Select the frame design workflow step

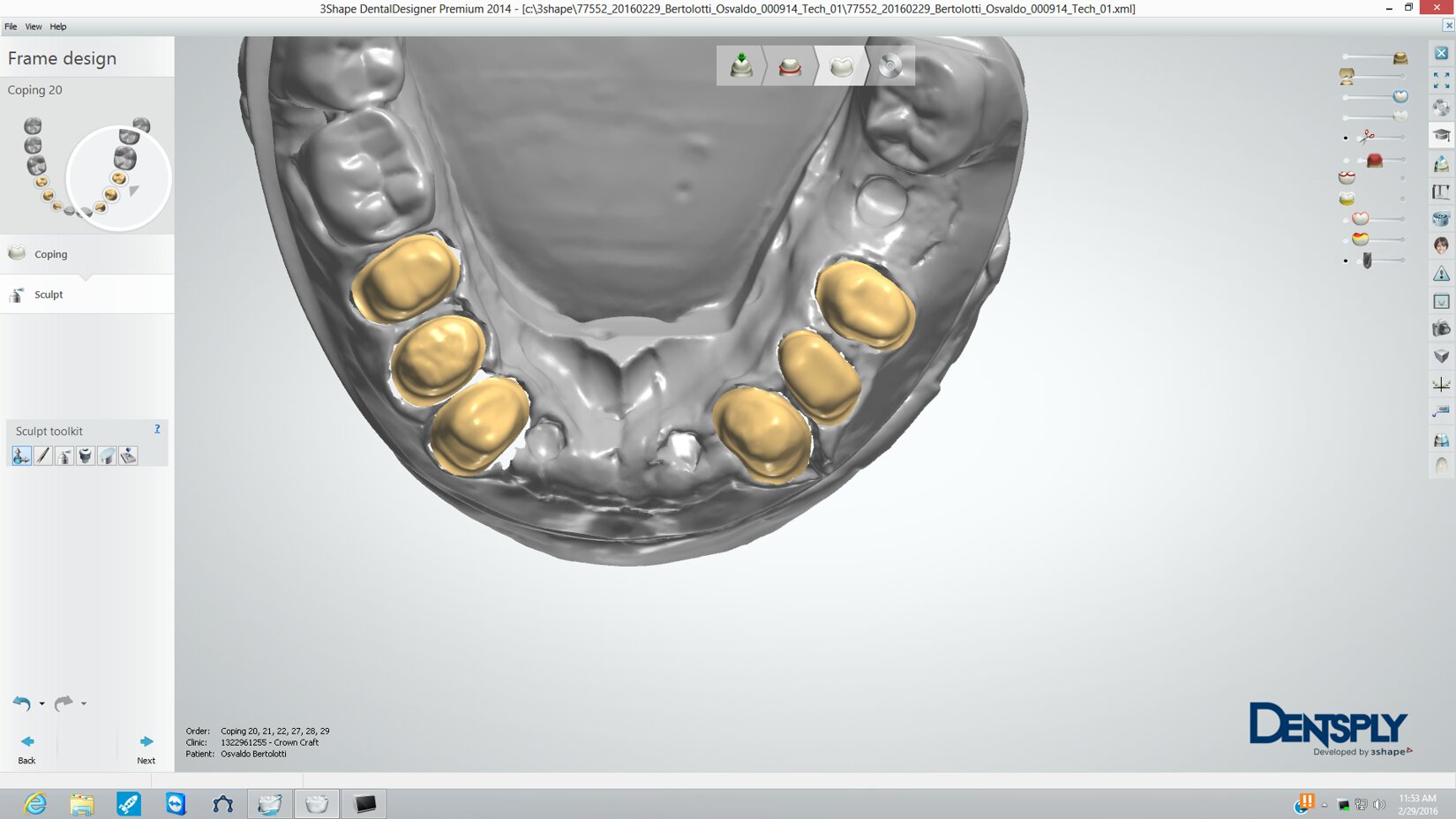(x=841, y=65)
